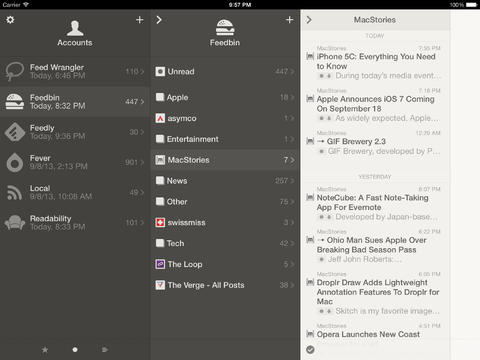Switch to unread items filter dot

[75, 349]
